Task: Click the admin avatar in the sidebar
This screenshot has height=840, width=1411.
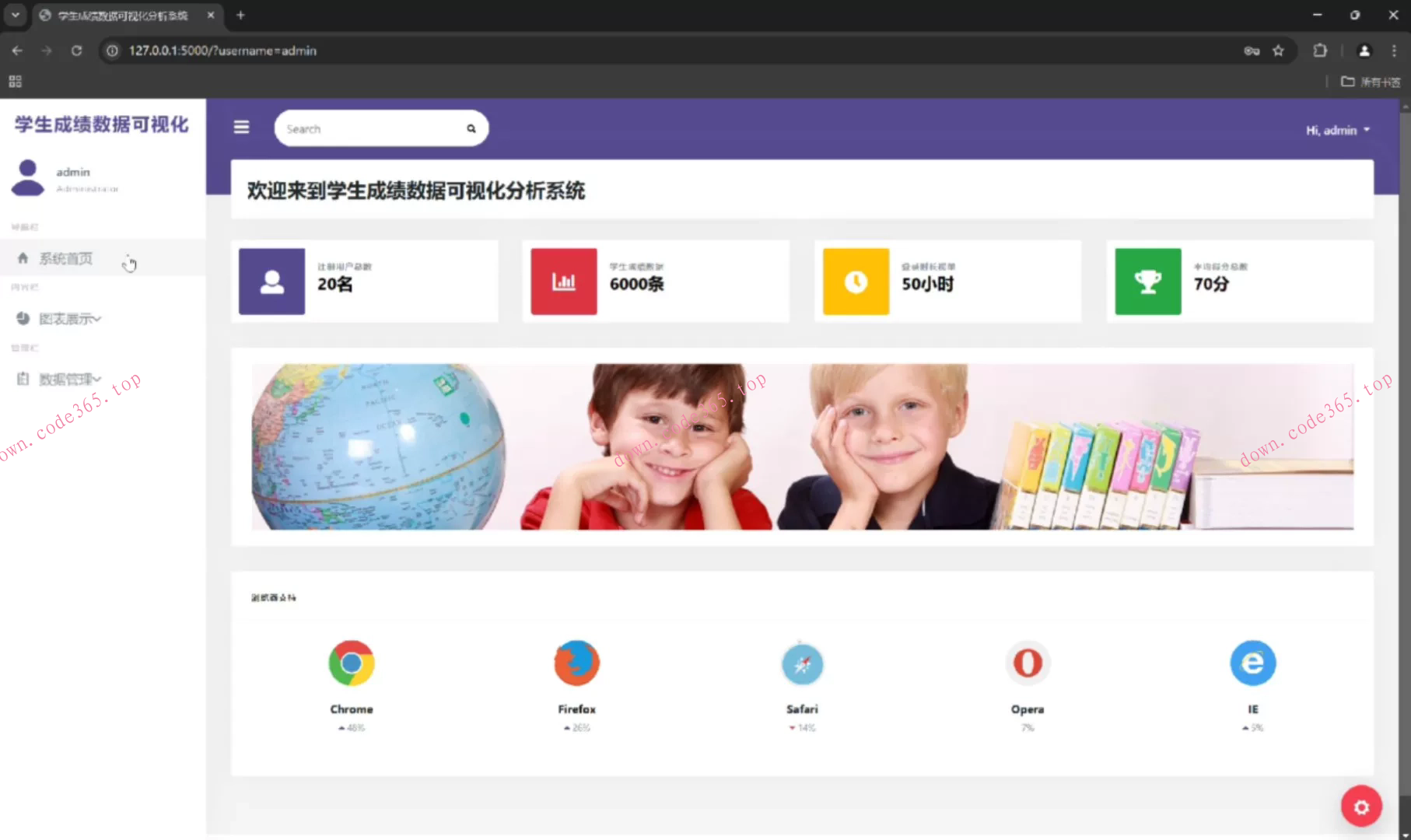Action: point(29,177)
